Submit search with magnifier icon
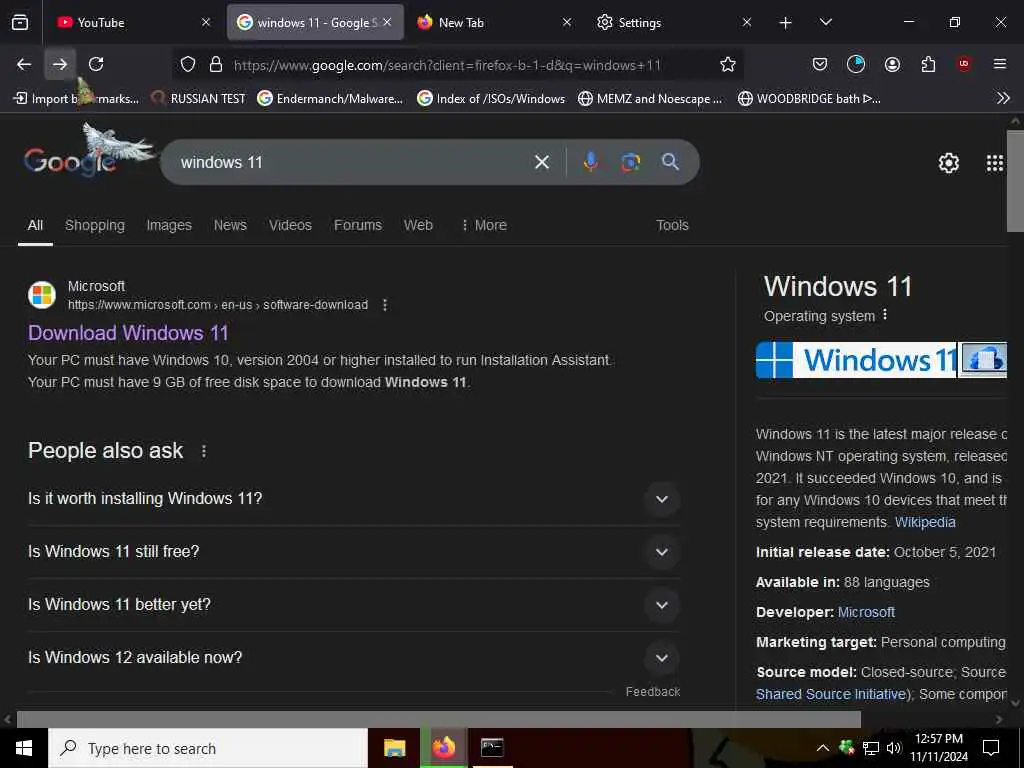Viewport: 1024px width, 768px height. point(670,162)
